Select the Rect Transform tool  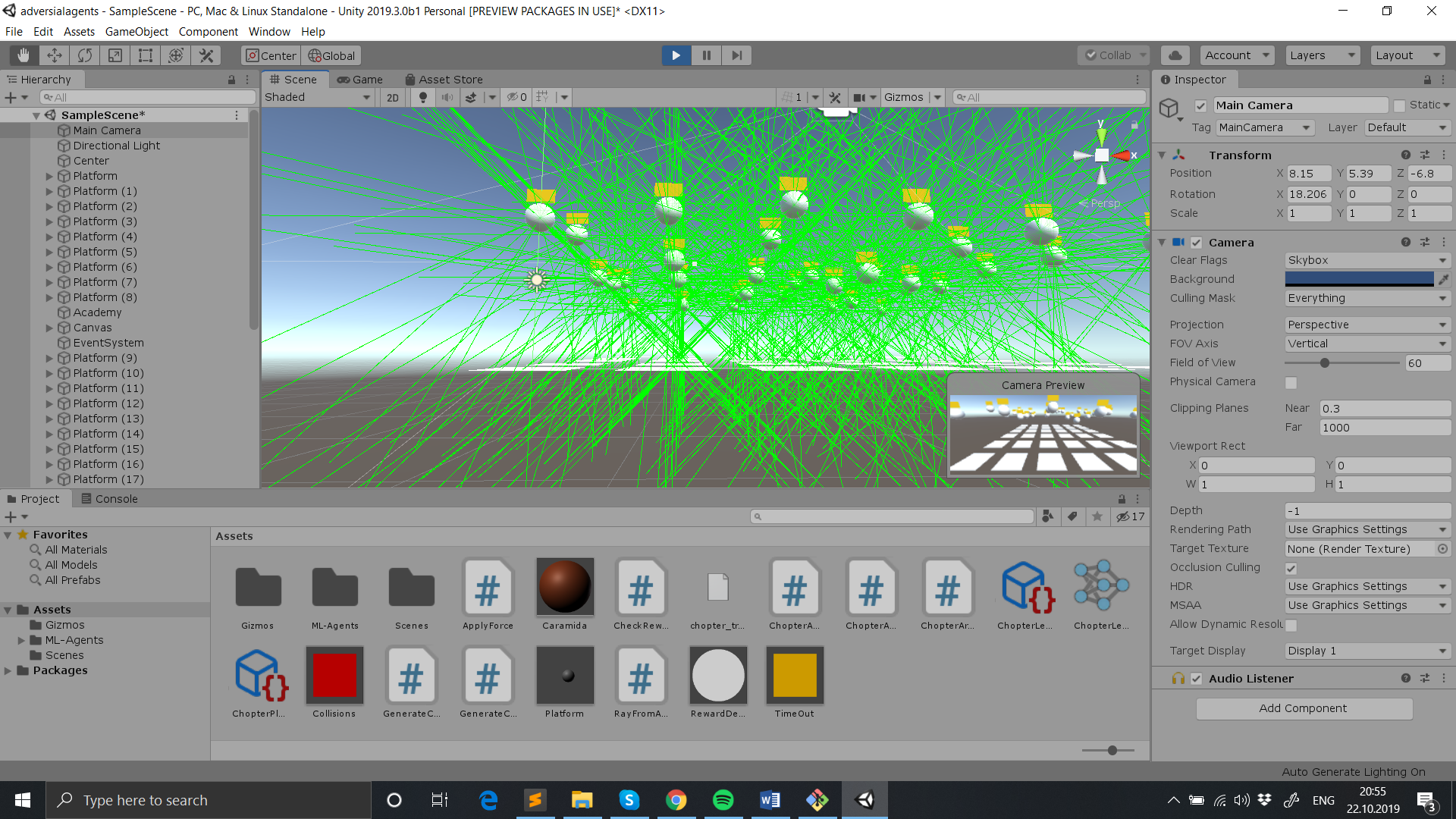coord(145,55)
